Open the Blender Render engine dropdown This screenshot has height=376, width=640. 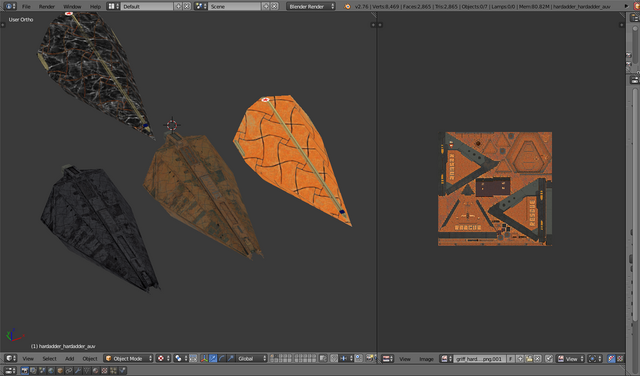pyautogui.click(x=311, y=6)
